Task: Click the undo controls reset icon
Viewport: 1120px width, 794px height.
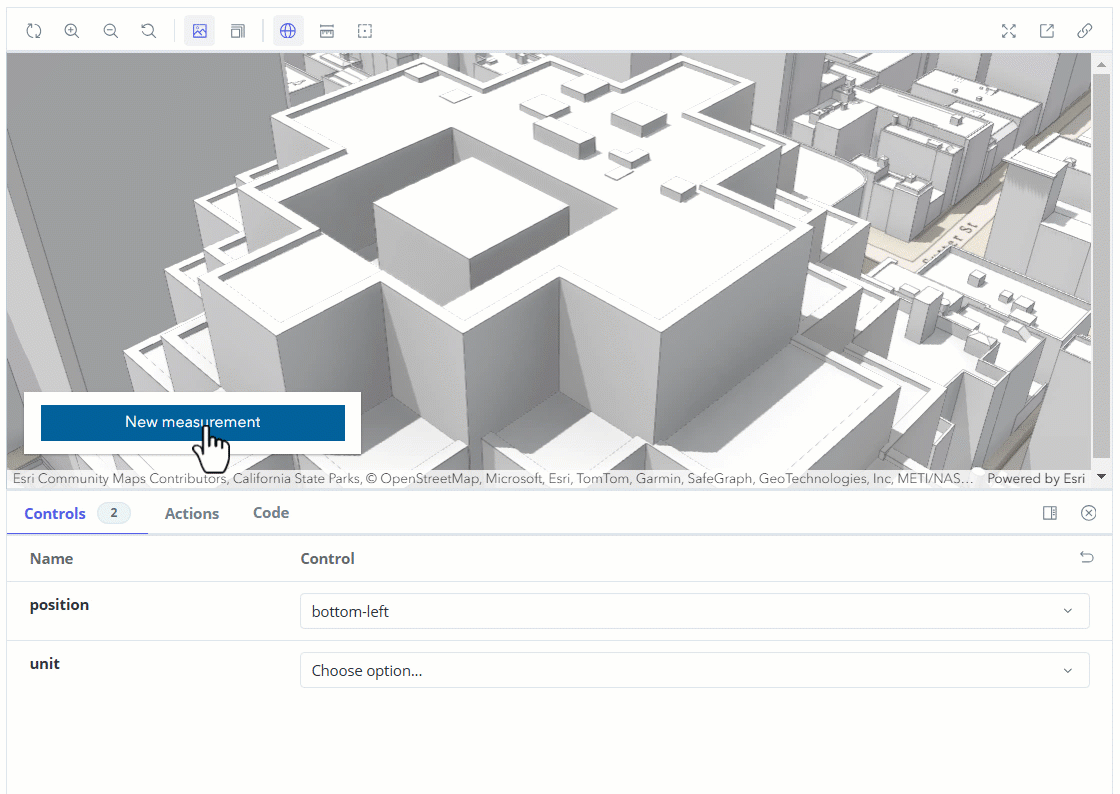Action: (1087, 557)
